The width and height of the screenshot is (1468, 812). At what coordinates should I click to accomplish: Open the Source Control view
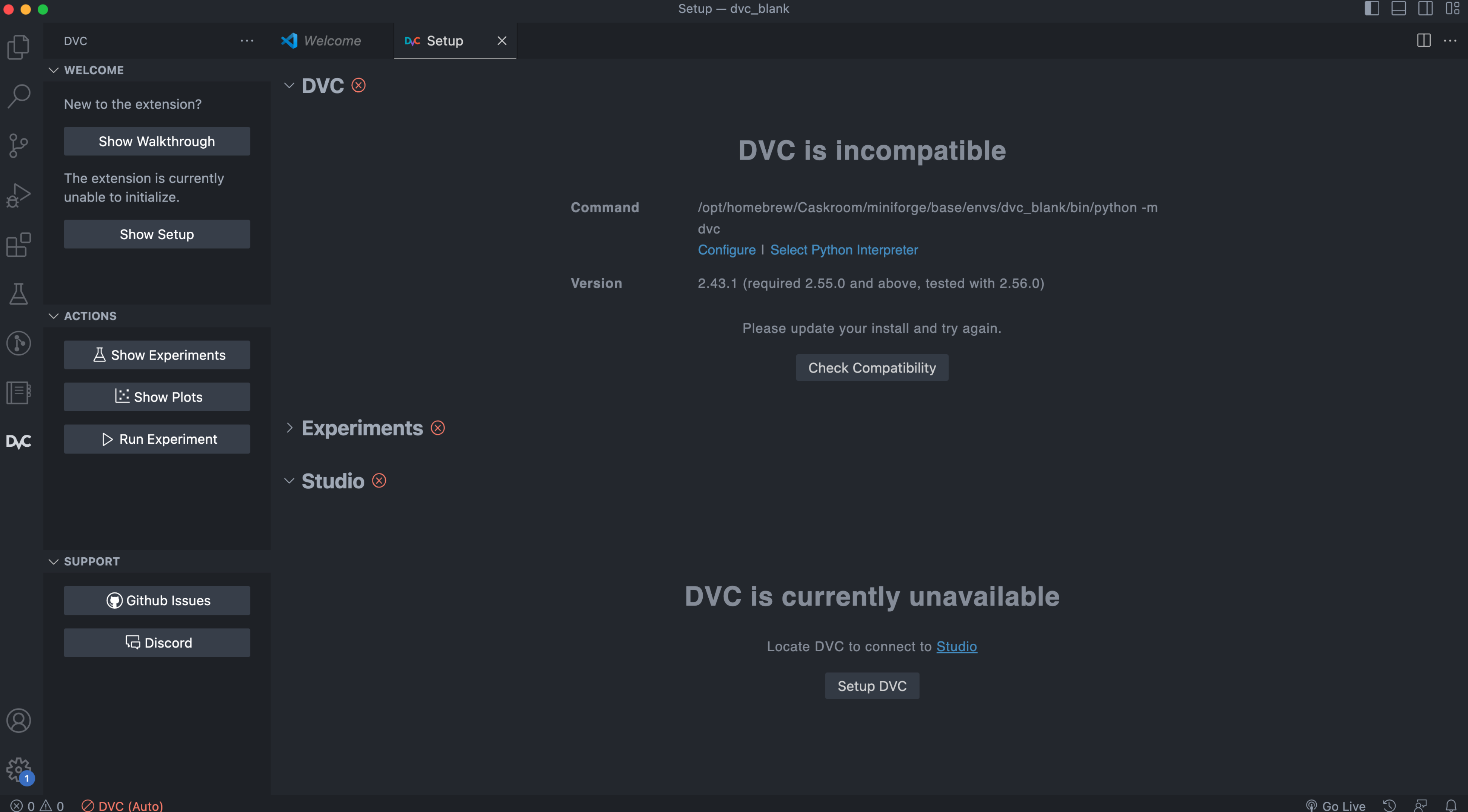(x=19, y=145)
